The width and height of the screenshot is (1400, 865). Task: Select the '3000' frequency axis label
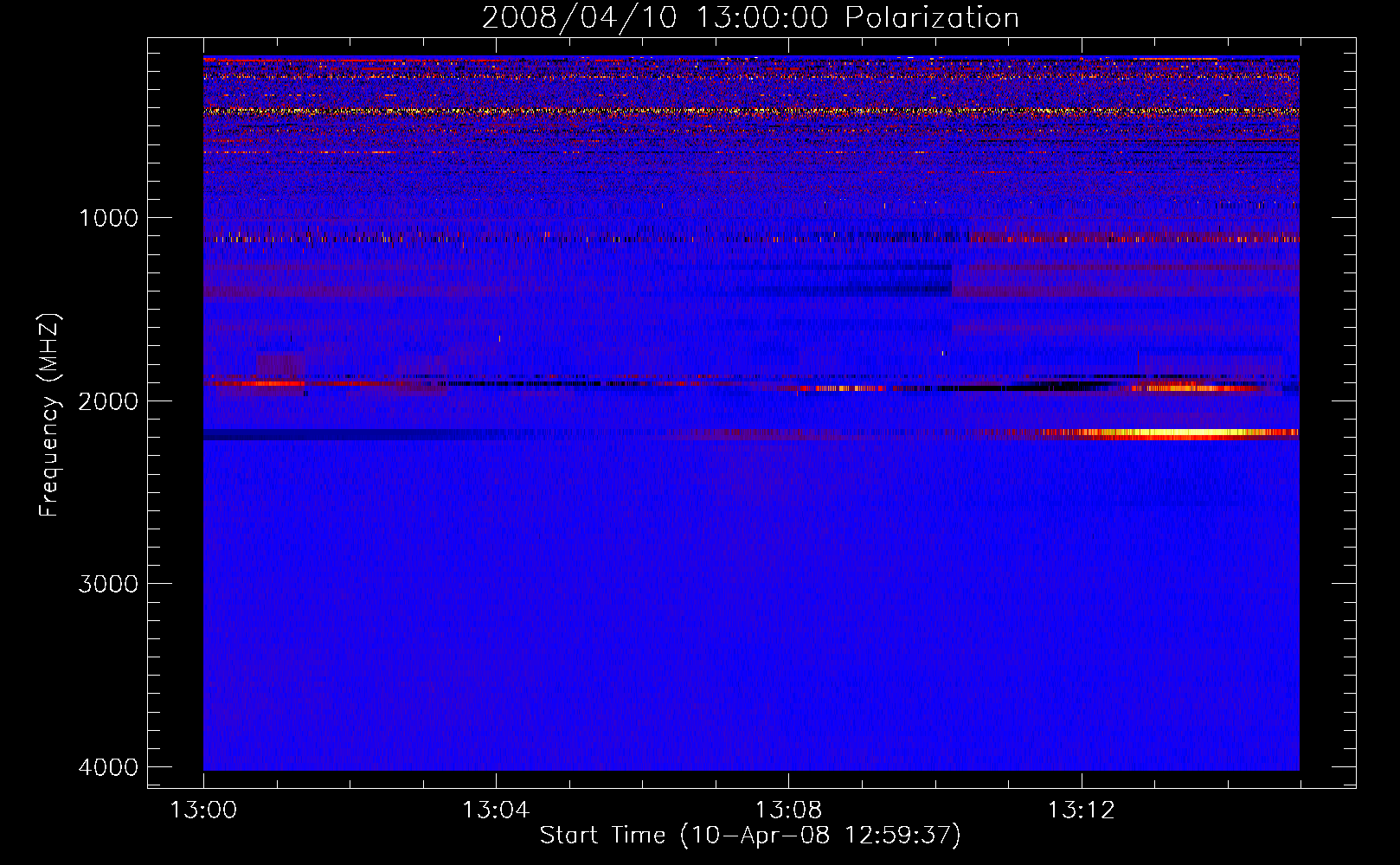click(108, 584)
